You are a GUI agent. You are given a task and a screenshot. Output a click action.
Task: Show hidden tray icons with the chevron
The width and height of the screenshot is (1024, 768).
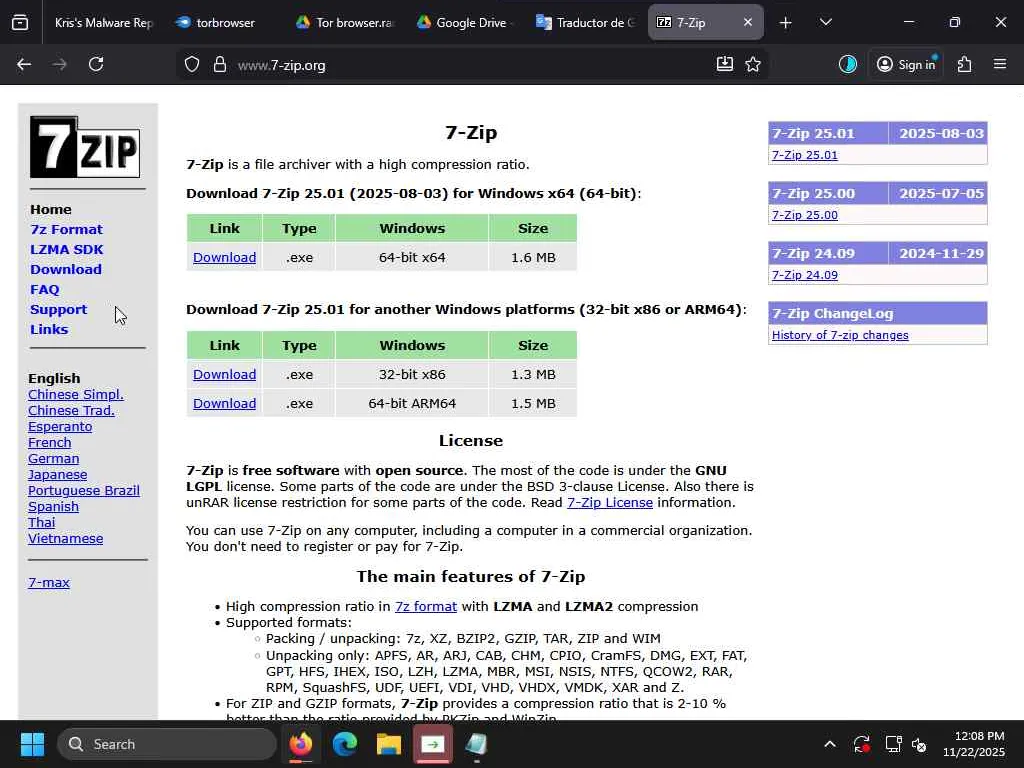click(x=829, y=744)
